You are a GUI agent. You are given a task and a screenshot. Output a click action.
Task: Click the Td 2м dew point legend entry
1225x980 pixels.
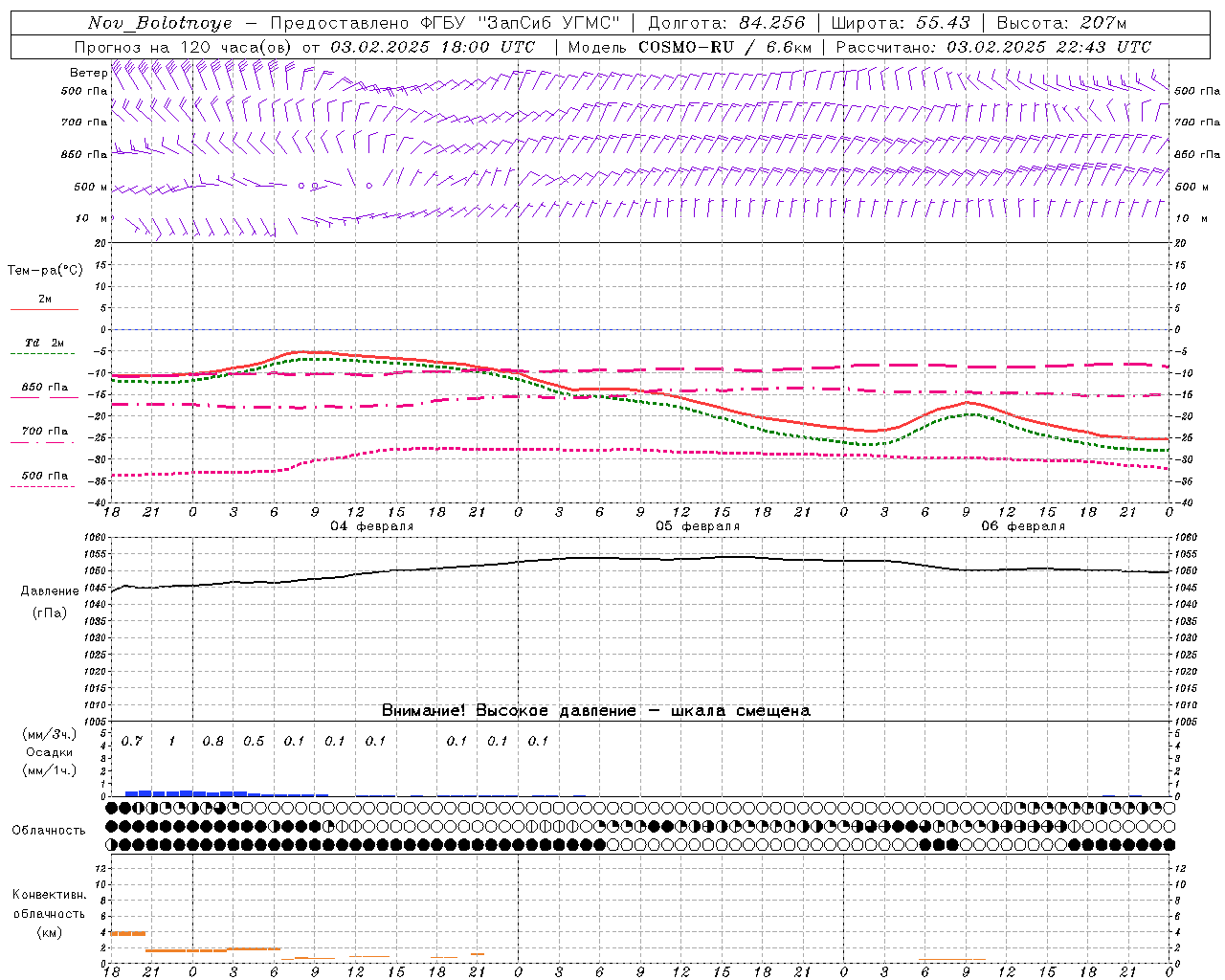point(44,343)
